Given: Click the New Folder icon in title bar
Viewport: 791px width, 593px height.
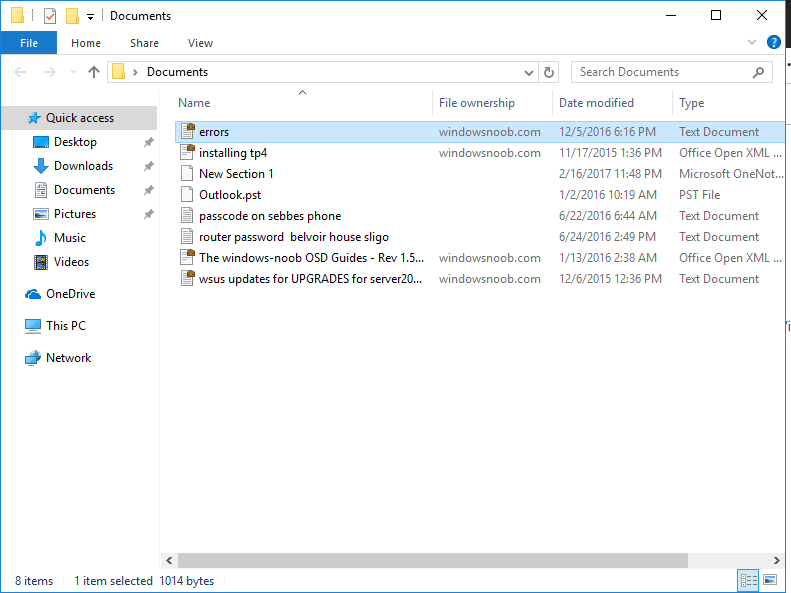Looking at the screenshot, I should 73,16.
